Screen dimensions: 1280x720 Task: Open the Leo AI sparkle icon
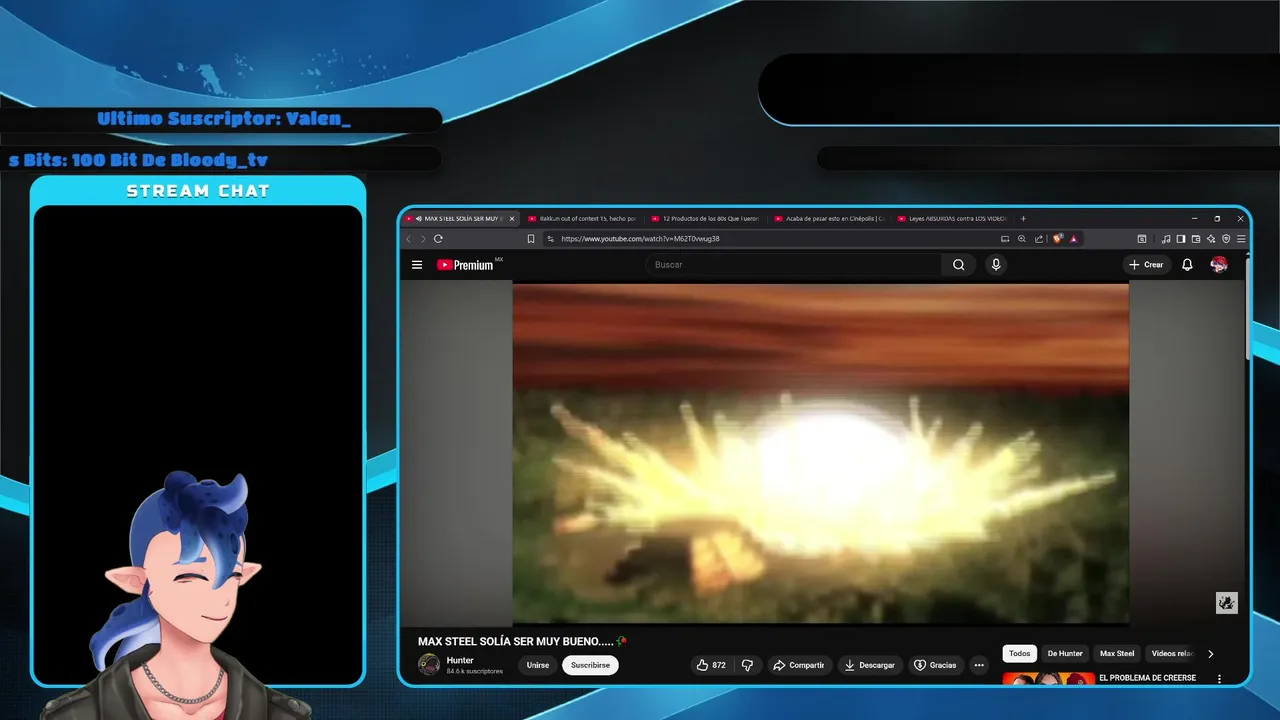point(1211,239)
